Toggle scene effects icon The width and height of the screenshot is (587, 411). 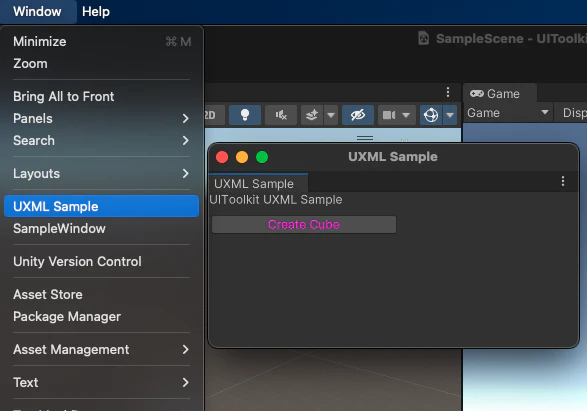[312, 115]
